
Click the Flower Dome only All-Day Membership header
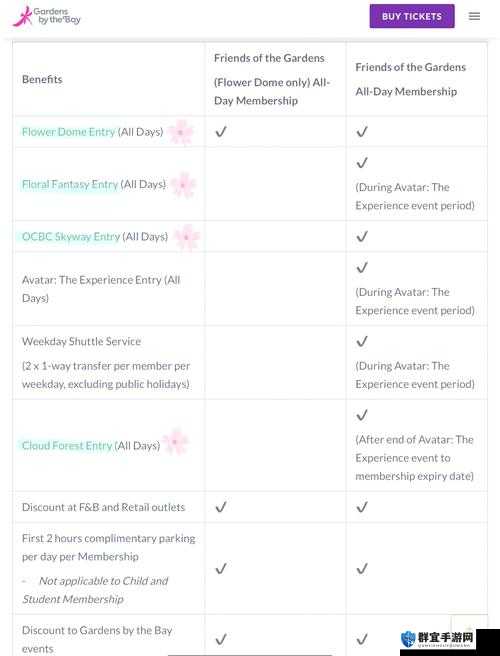272,79
